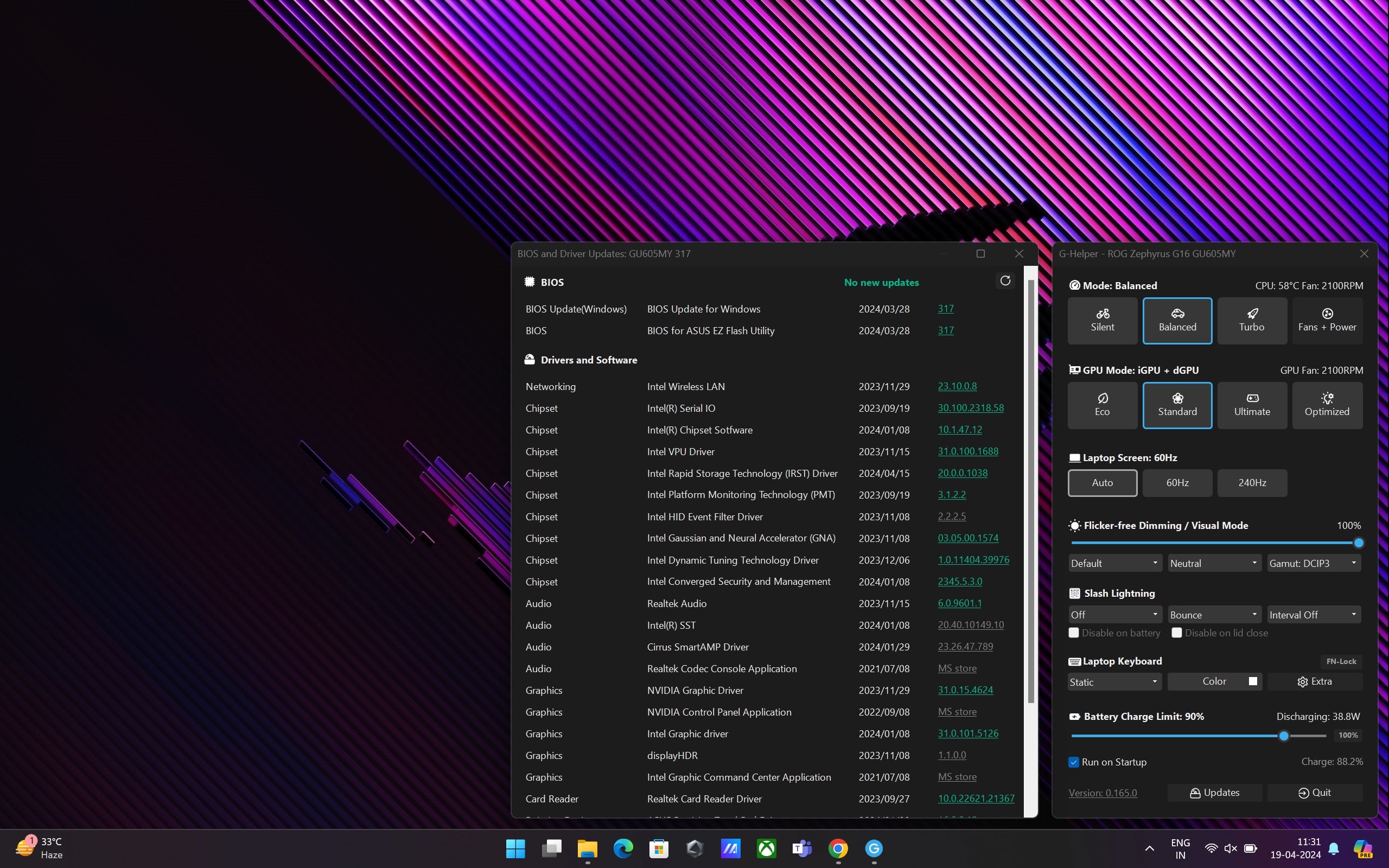This screenshot has width=1389, height=868.
Task: Refresh the BIOS and driver updates list
Action: coord(1005,280)
